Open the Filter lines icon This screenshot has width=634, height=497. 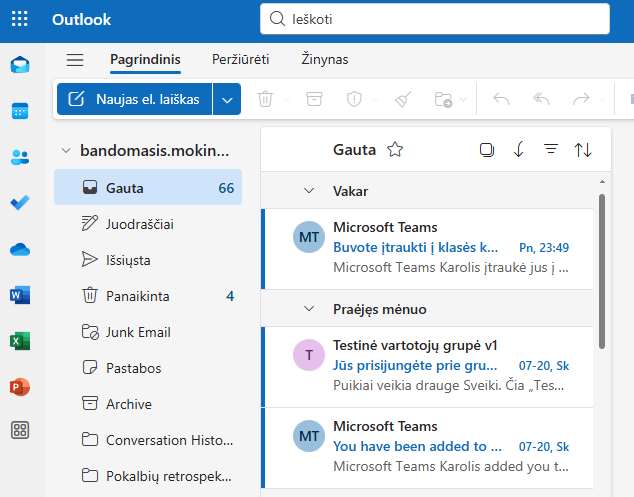coord(551,149)
